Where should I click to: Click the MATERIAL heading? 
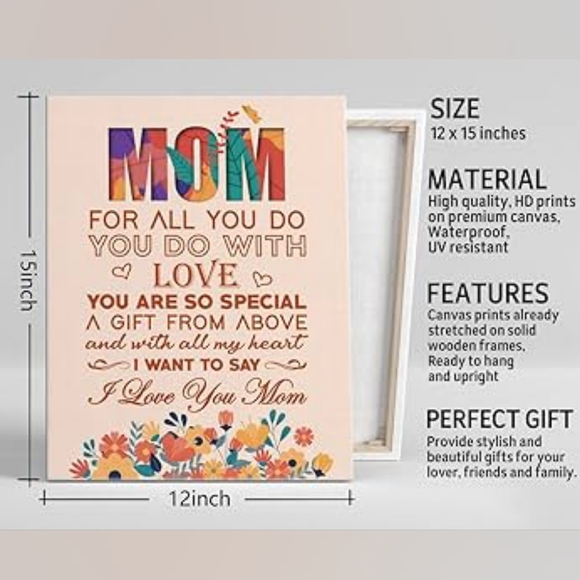pyautogui.click(x=487, y=179)
